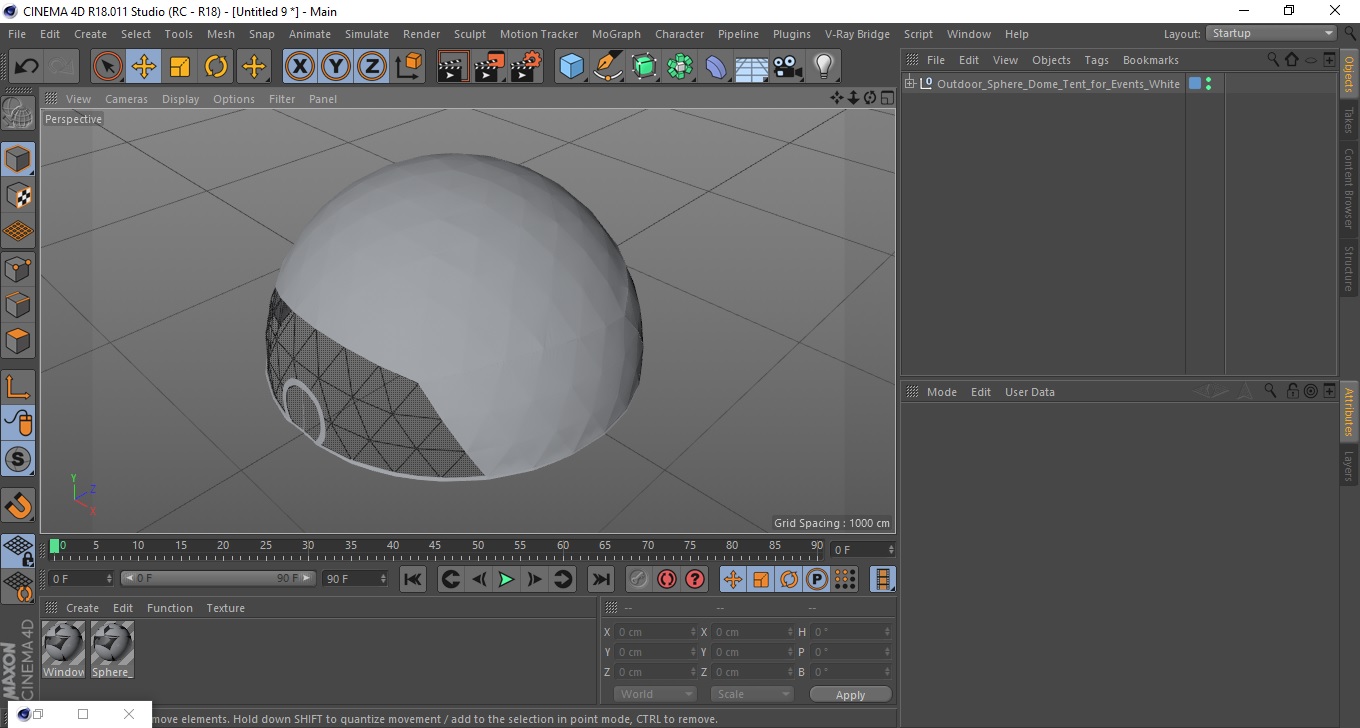Open the V-Ray Bridge menu
Image resolution: width=1360 pixels, height=728 pixels.
857,34
